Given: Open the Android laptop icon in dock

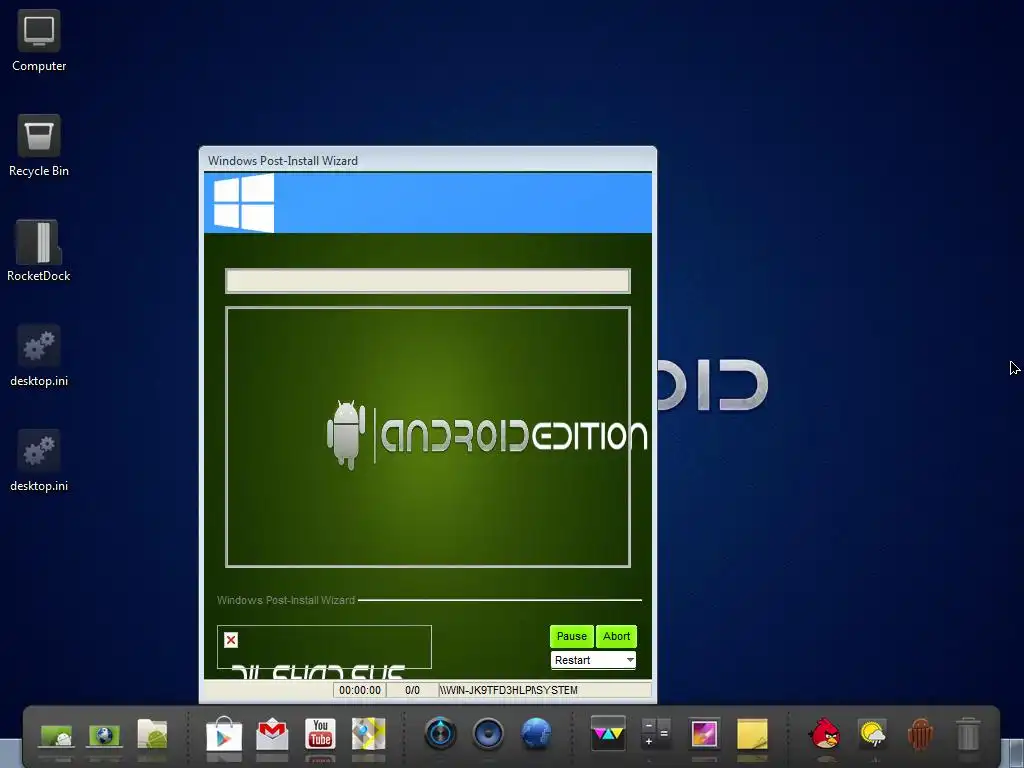Looking at the screenshot, I should [57, 735].
